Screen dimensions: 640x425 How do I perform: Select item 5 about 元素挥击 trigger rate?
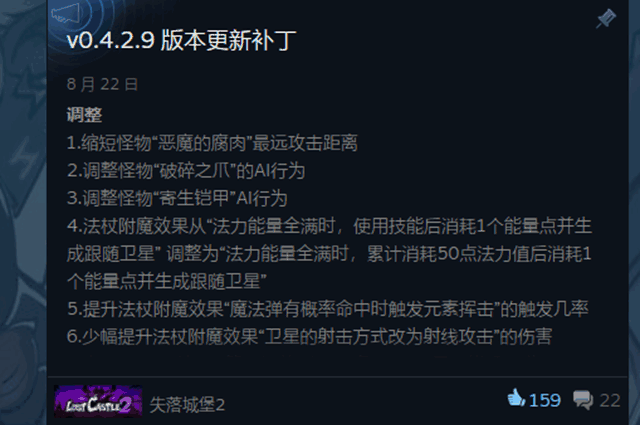(327, 309)
